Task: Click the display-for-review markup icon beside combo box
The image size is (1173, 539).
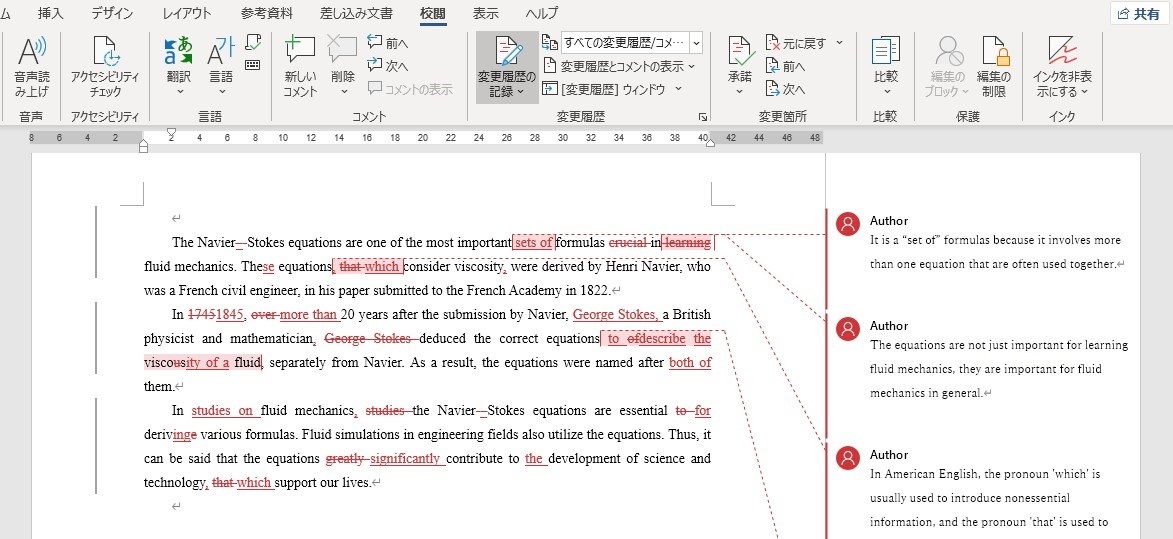Action: (x=550, y=43)
